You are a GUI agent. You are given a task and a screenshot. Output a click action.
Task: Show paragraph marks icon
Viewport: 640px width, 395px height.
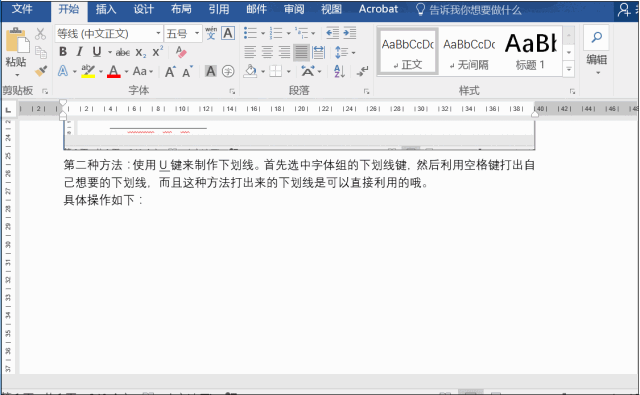click(x=362, y=71)
